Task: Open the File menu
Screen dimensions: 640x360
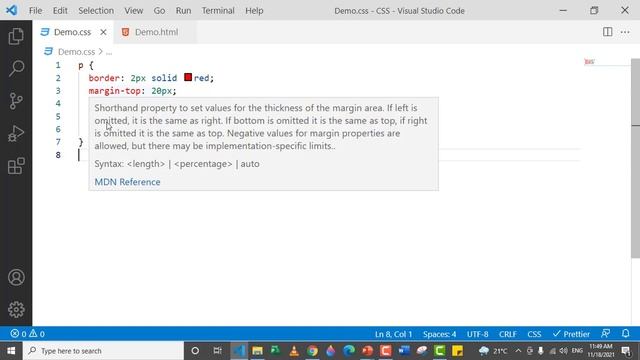Action: coord(36,11)
